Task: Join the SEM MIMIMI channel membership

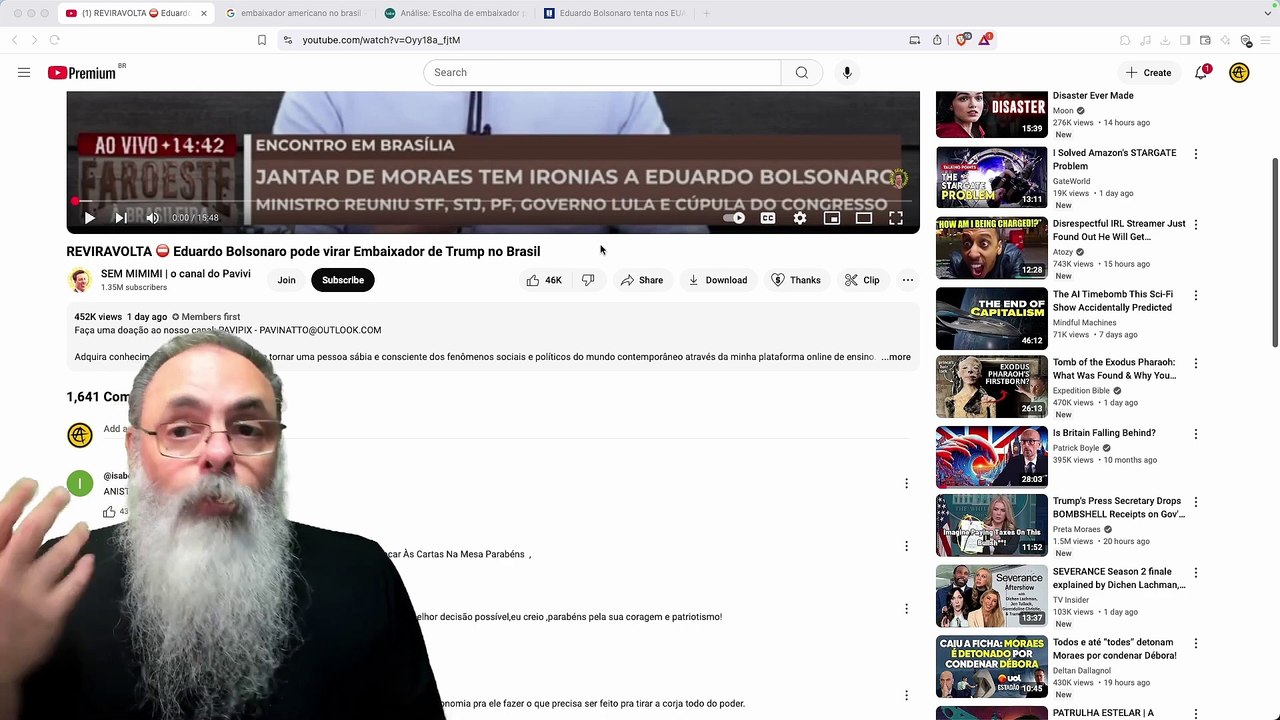Action: pos(286,280)
